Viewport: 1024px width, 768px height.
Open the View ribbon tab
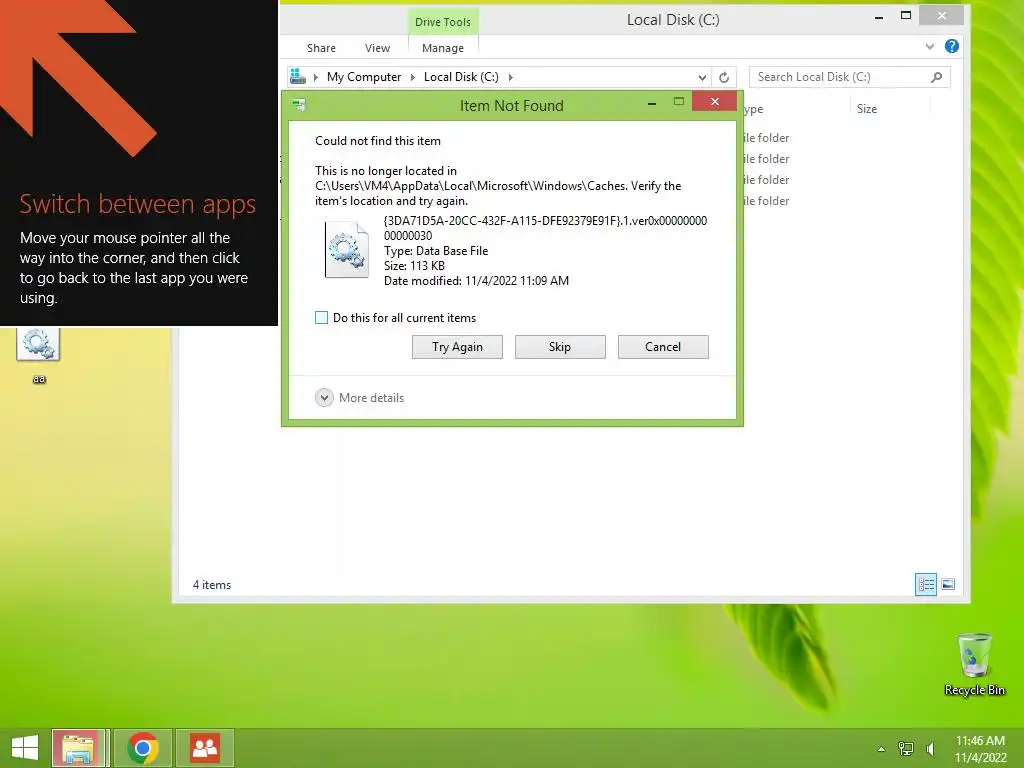(x=377, y=48)
